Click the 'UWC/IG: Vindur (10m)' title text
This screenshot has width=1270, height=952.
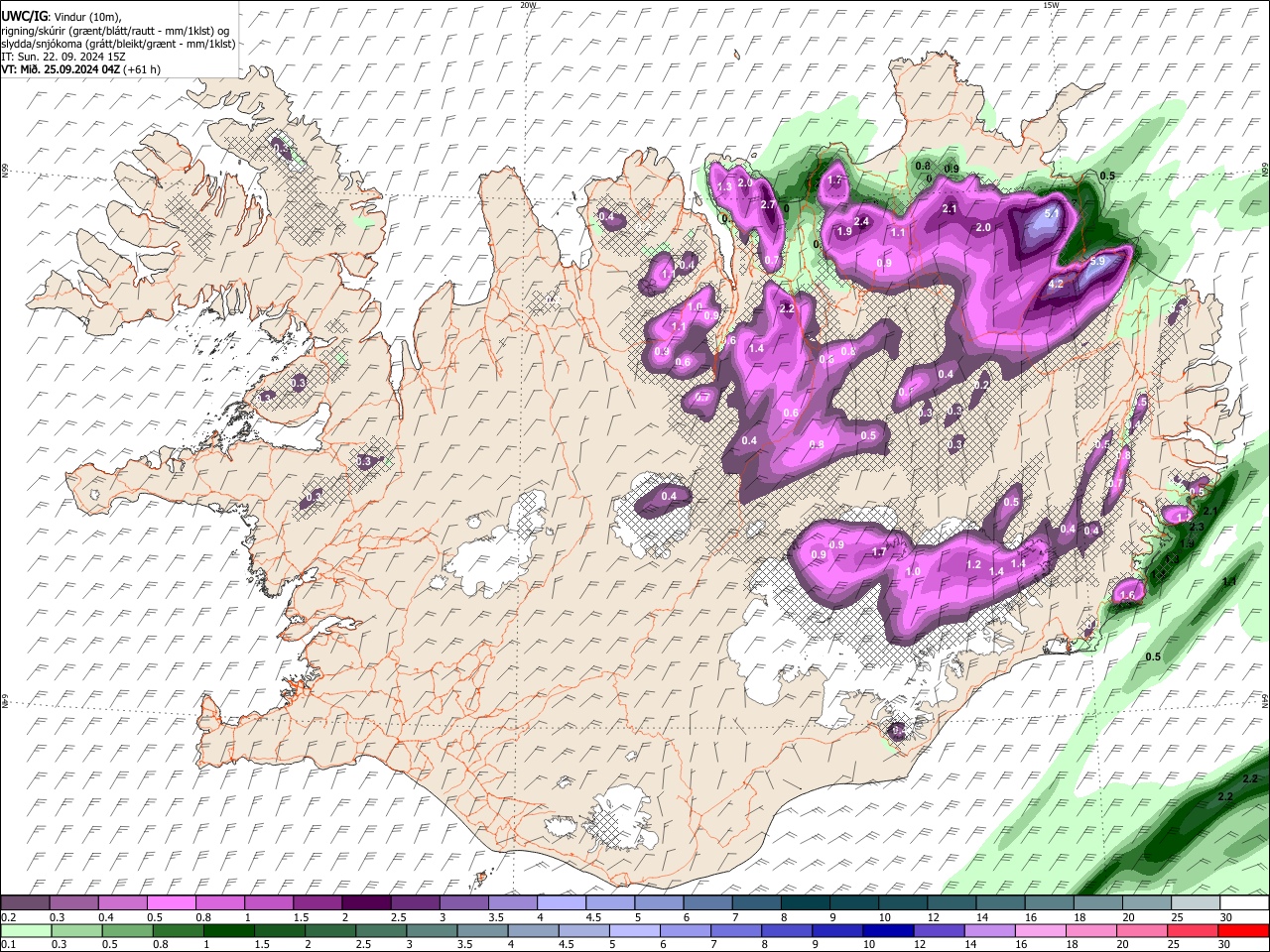coord(61,17)
